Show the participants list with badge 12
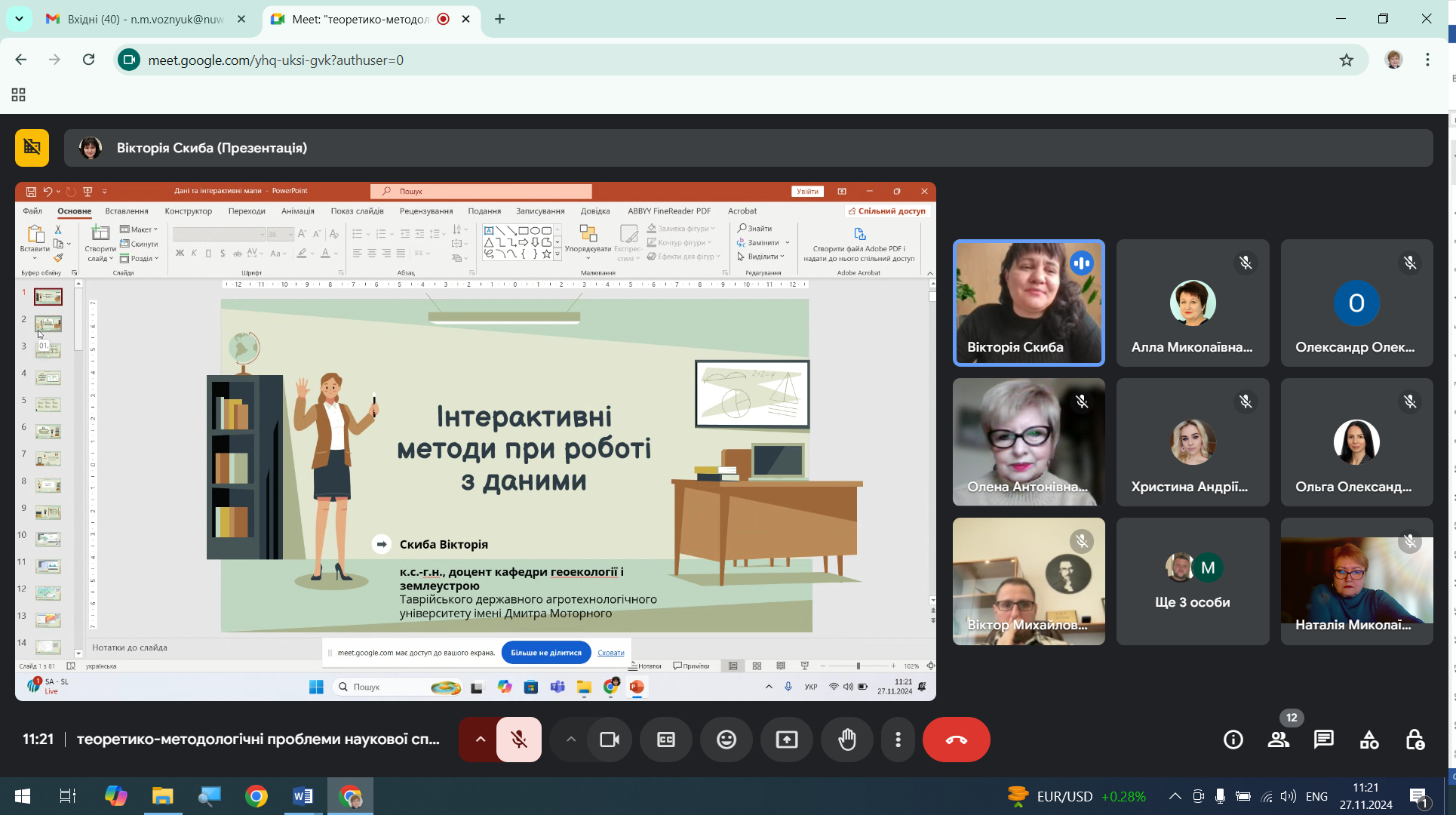This screenshot has height=815, width=1456. click(1278, 740)
